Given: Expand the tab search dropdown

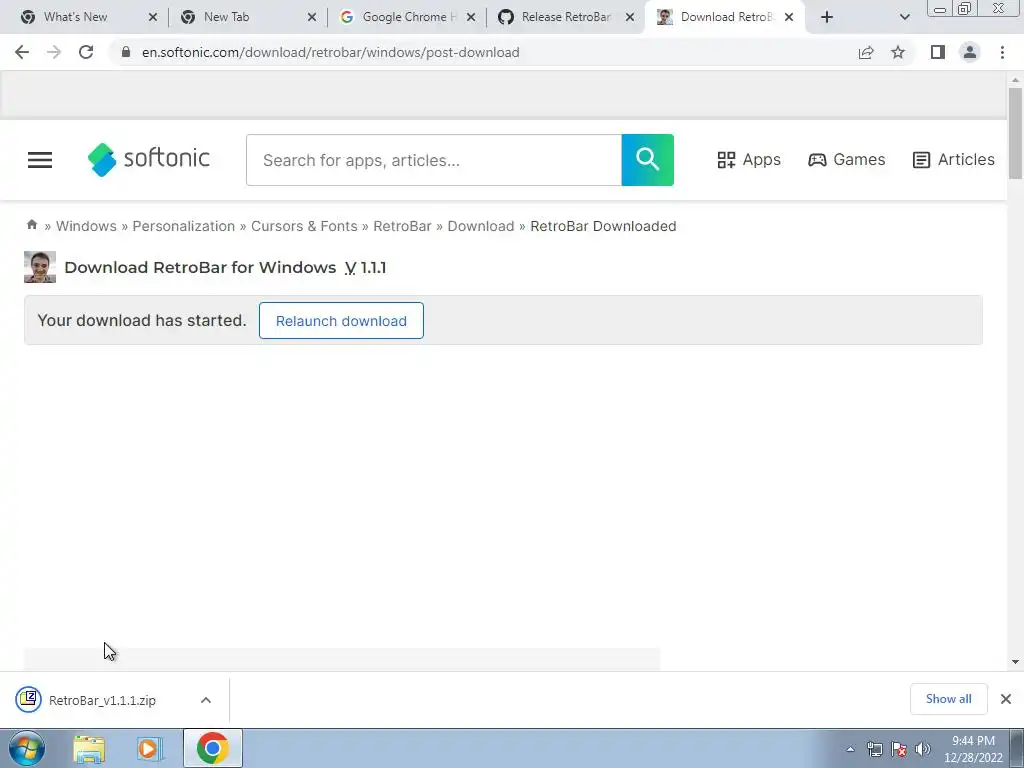Looking at the screenshot, I should (x=904, y=17).
